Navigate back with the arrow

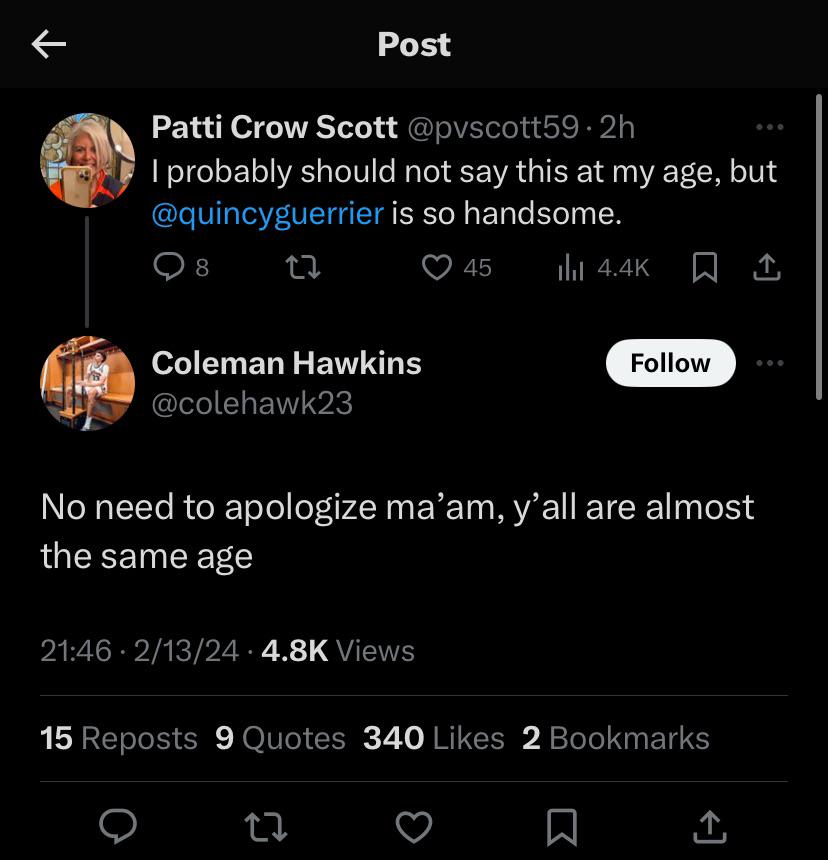[x=47, y=44]
